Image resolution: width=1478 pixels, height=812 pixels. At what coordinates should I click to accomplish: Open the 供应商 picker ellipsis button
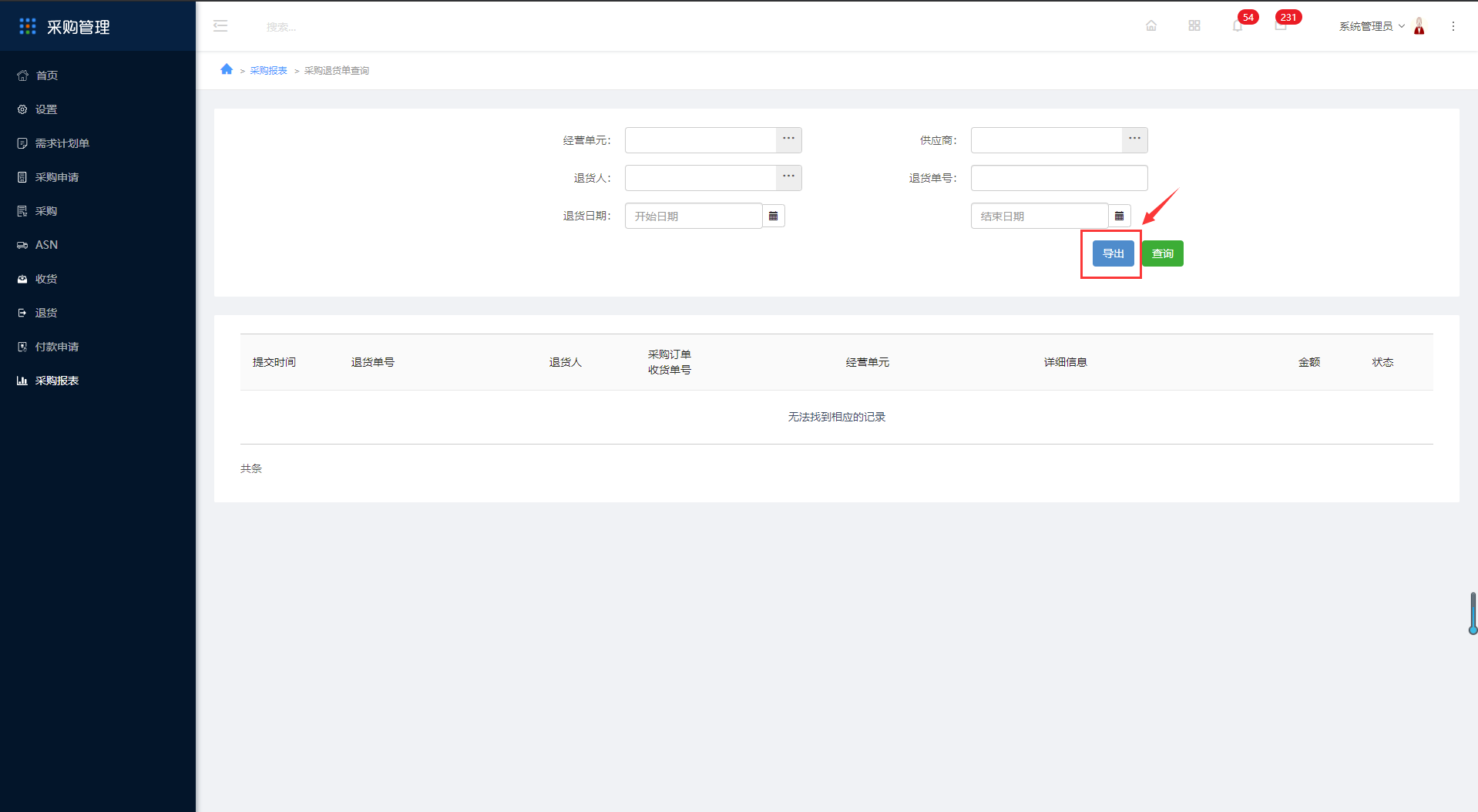coord(1135,140)
